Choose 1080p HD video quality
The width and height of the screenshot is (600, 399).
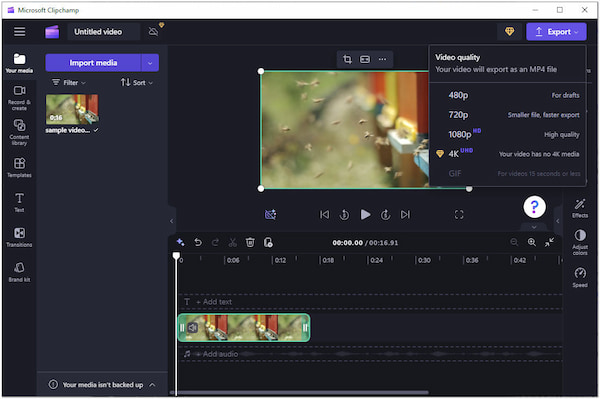[507, 134]
